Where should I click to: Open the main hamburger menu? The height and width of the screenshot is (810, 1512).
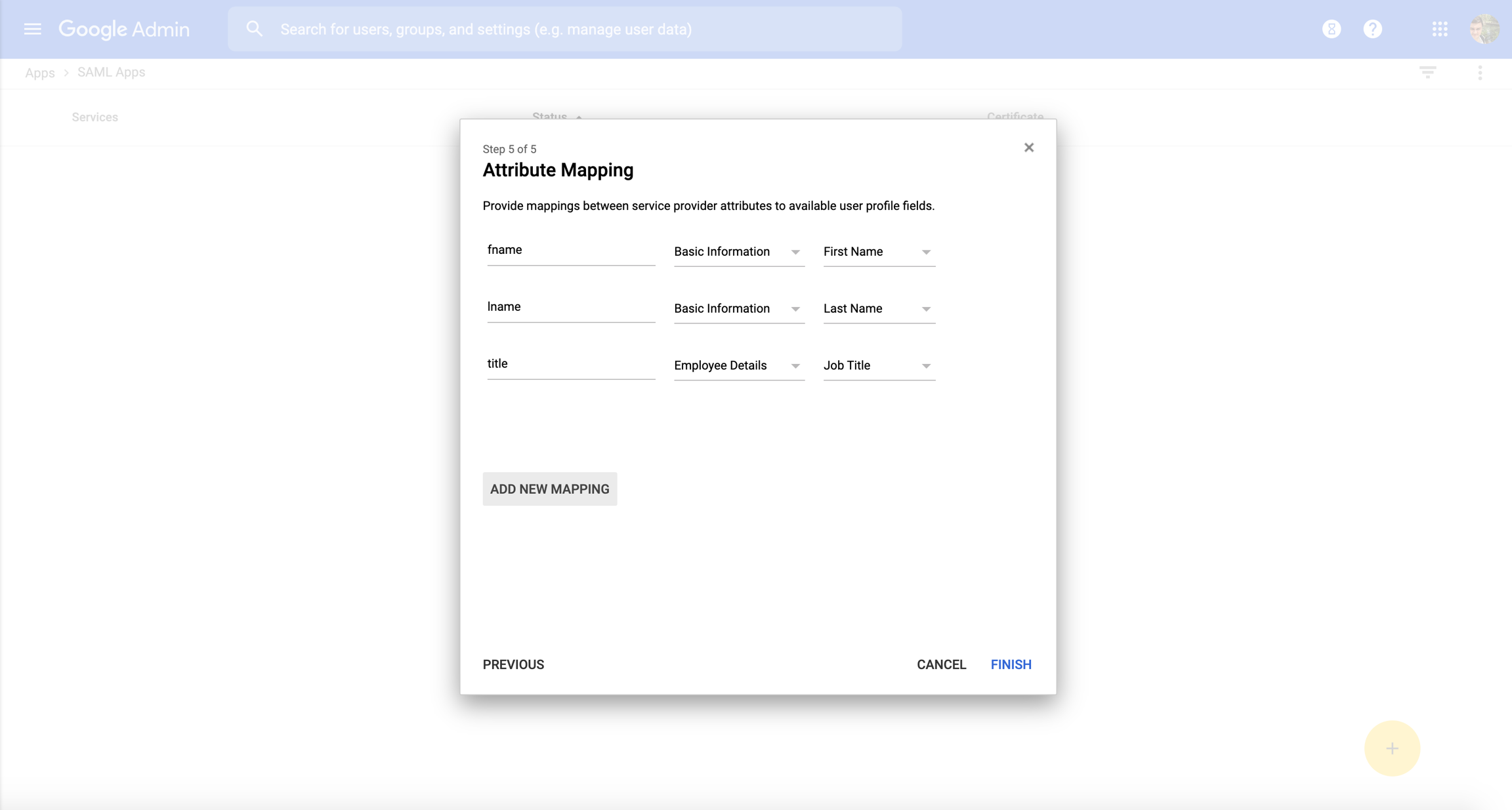[x=32, y=29]
